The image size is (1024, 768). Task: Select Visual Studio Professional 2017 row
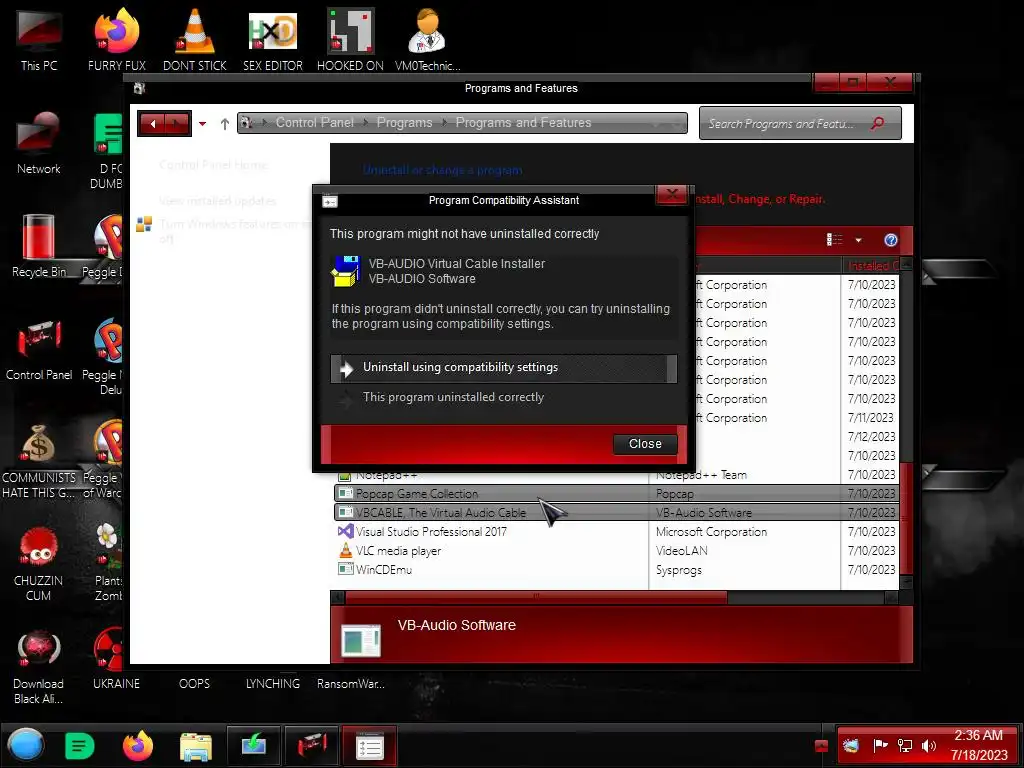click(616, 532)
